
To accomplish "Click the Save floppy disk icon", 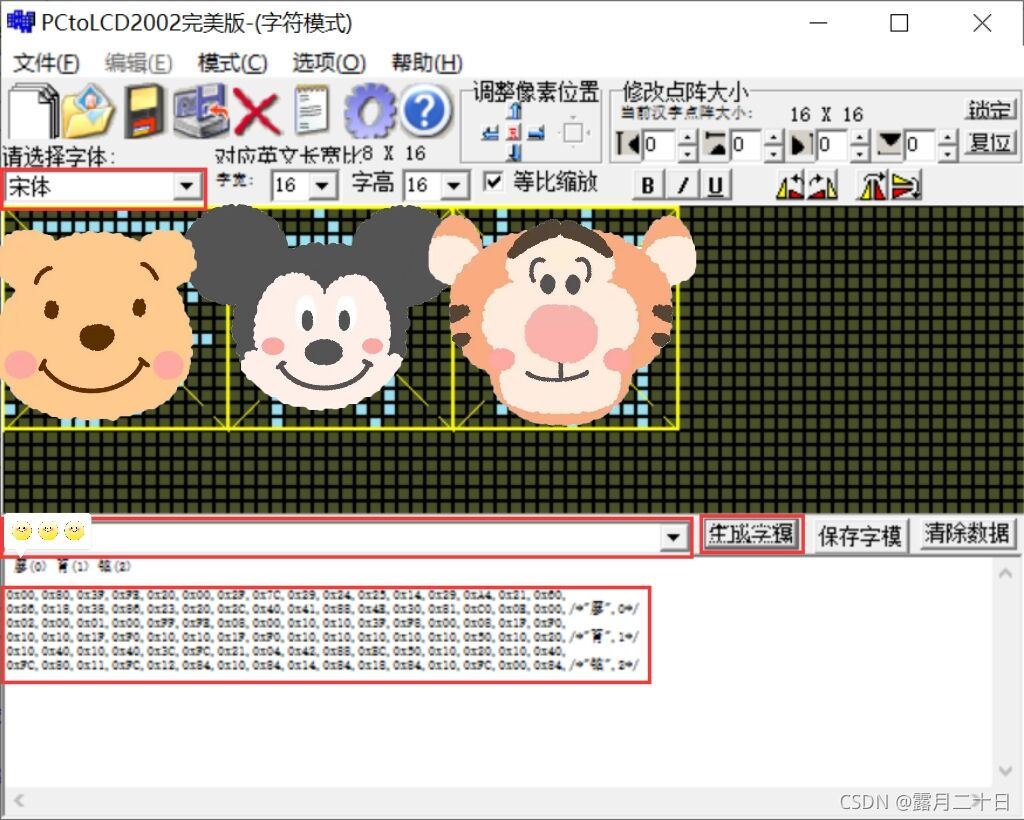I will tap(144, 110).
